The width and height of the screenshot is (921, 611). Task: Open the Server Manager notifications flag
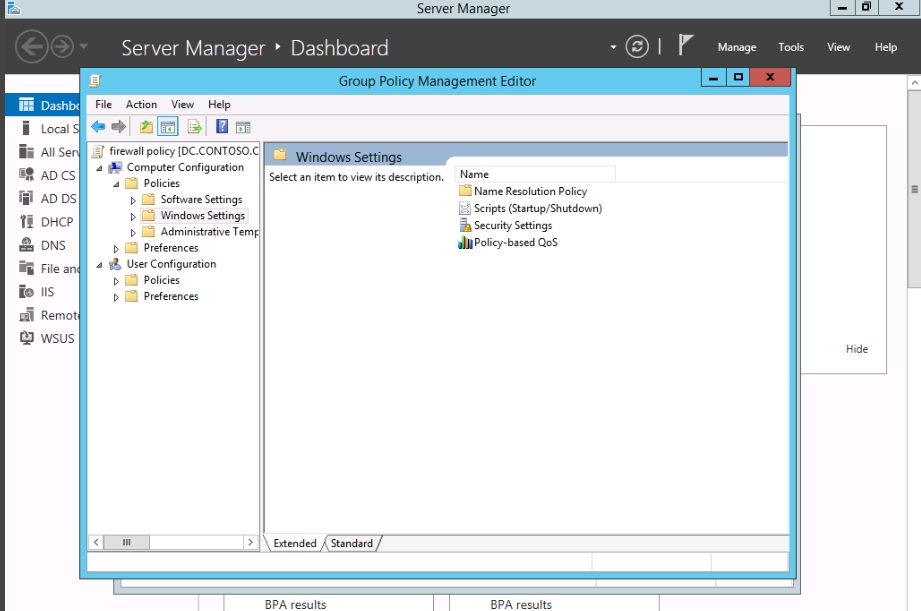(685, 45)
